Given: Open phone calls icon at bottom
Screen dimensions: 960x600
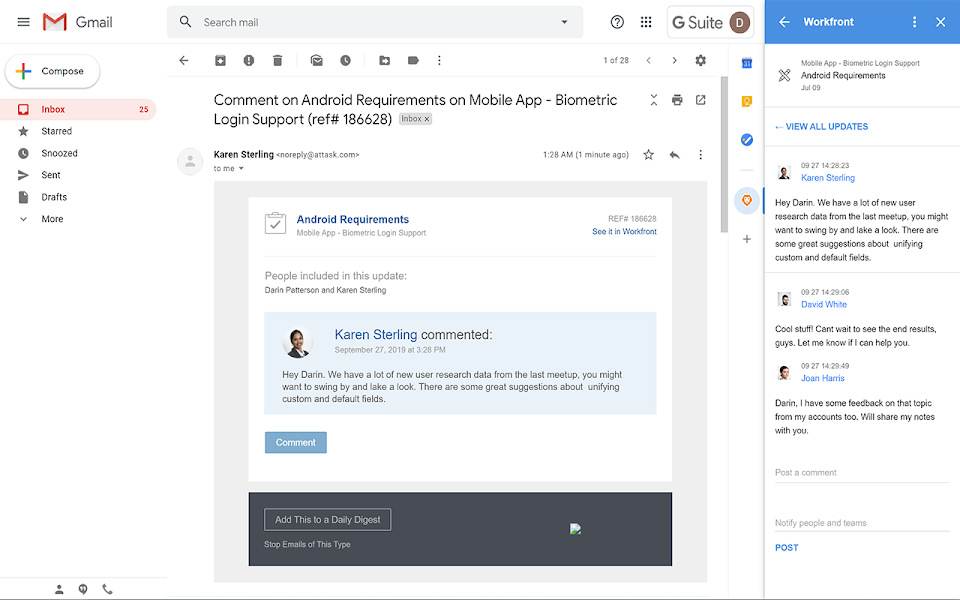Looking at the screenshot, I should [x=107, y=589].
